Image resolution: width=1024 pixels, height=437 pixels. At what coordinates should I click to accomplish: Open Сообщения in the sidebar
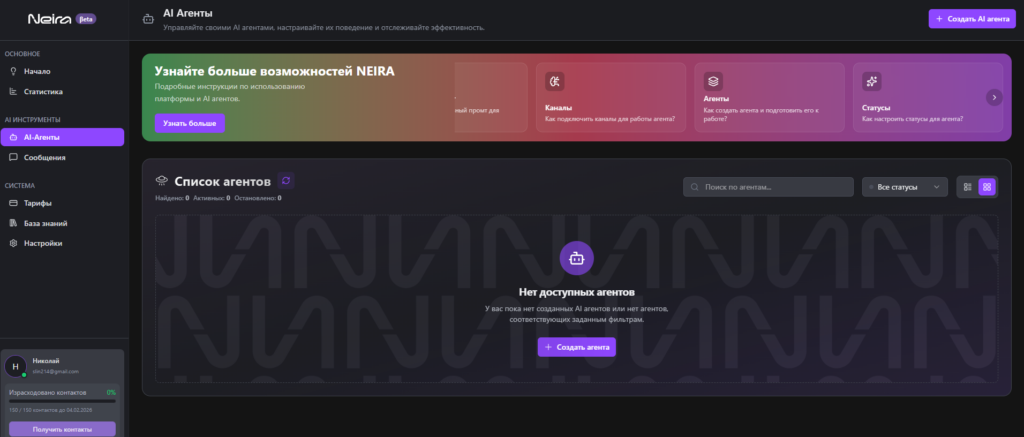point(63,157)
